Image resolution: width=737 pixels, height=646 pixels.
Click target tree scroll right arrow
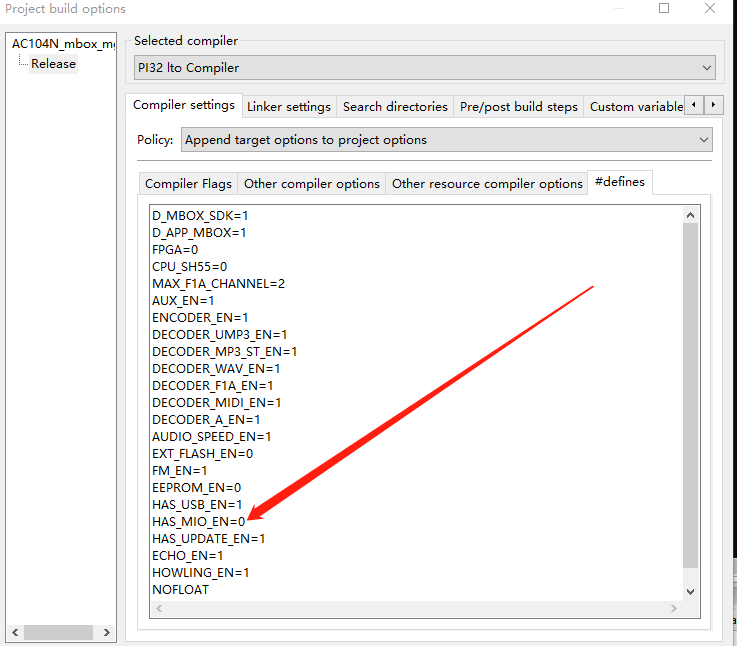click(x=107, y=632)
